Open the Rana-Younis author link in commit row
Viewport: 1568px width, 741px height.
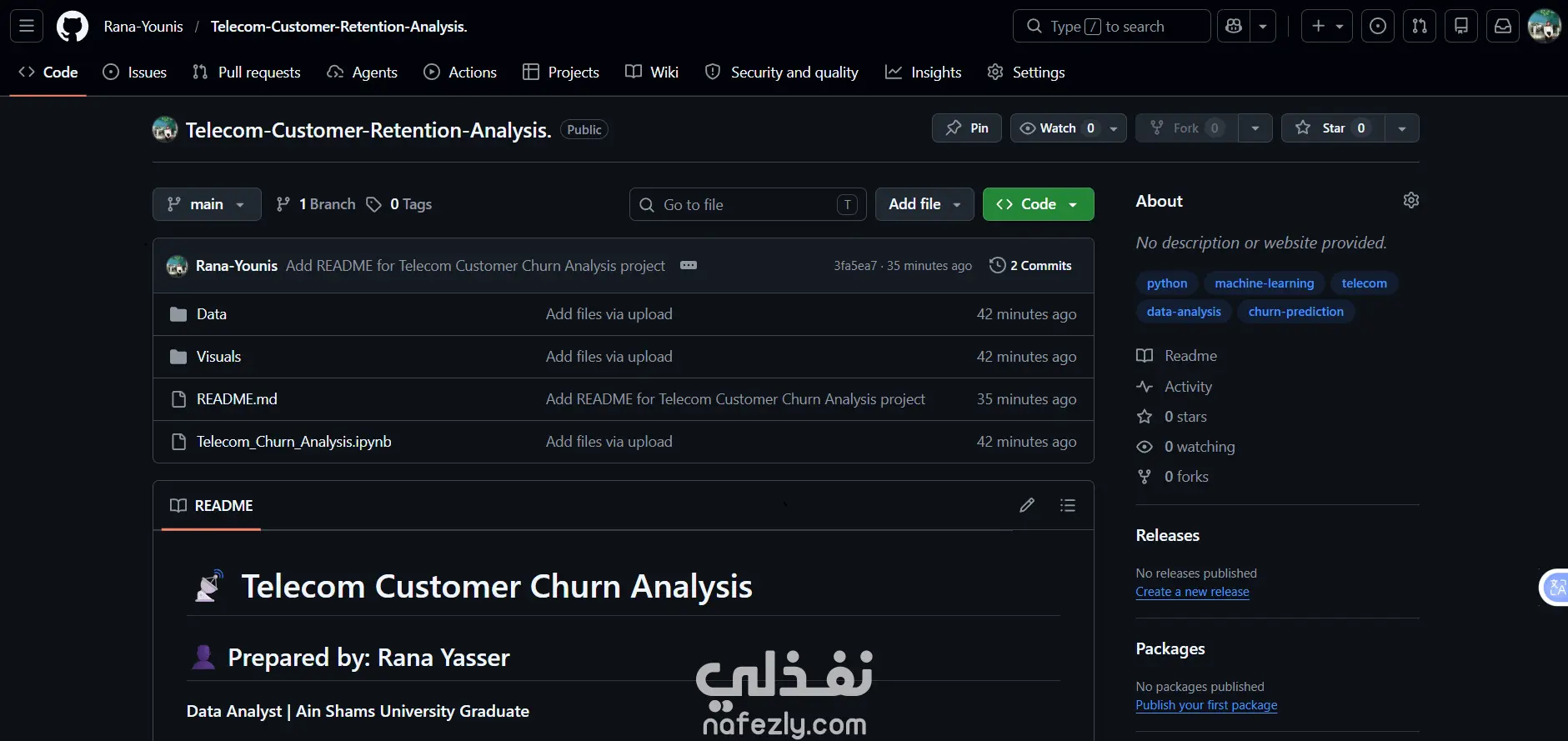(x=237, y=266)
